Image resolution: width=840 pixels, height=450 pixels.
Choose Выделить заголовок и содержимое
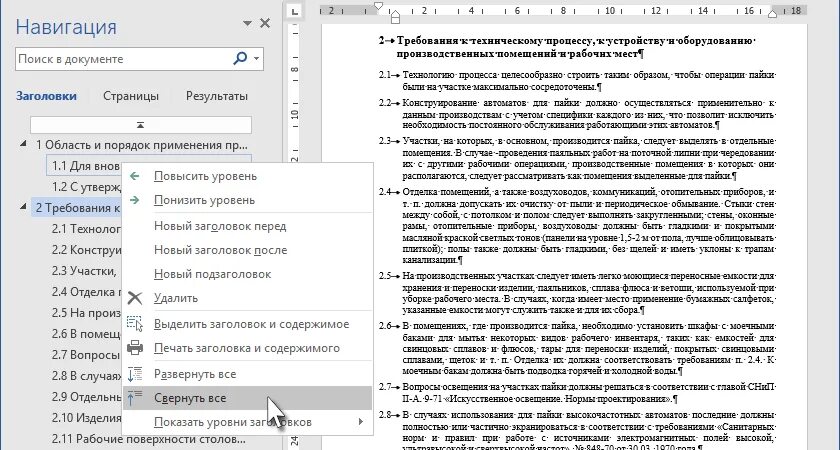[248, 324]
